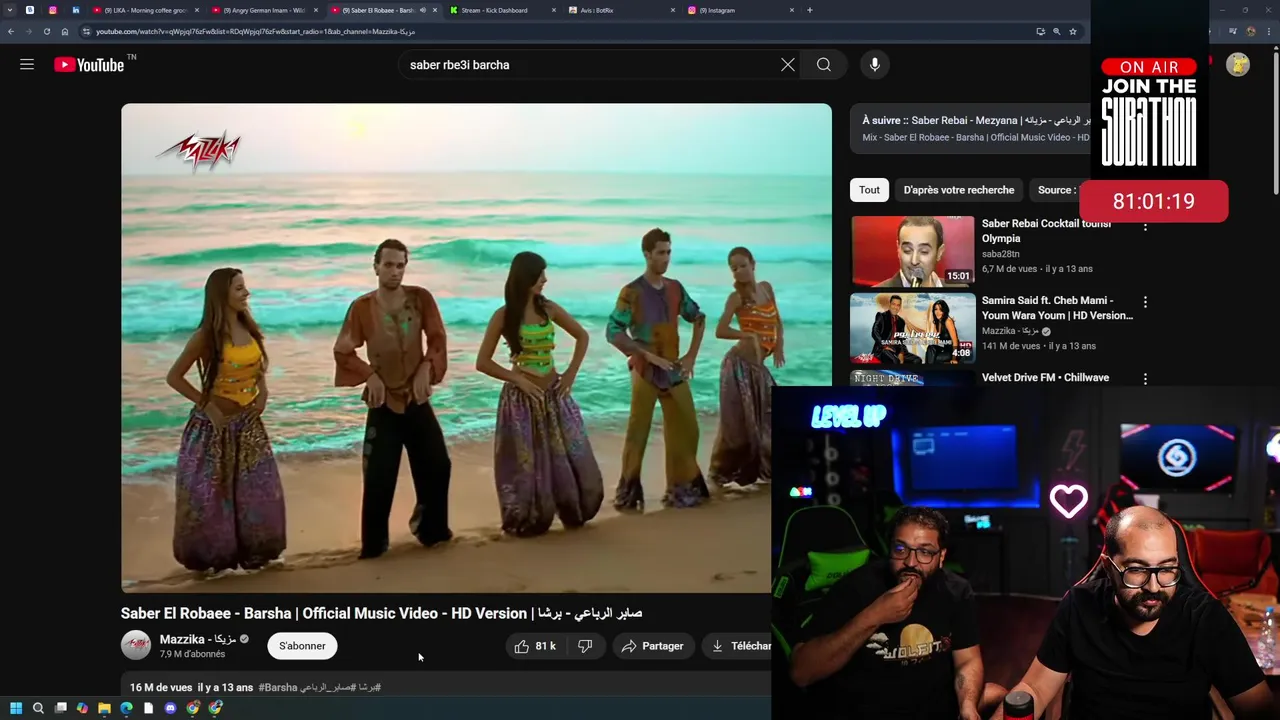
Task: Open the Windows Start menu
Action: coord(15,708)
